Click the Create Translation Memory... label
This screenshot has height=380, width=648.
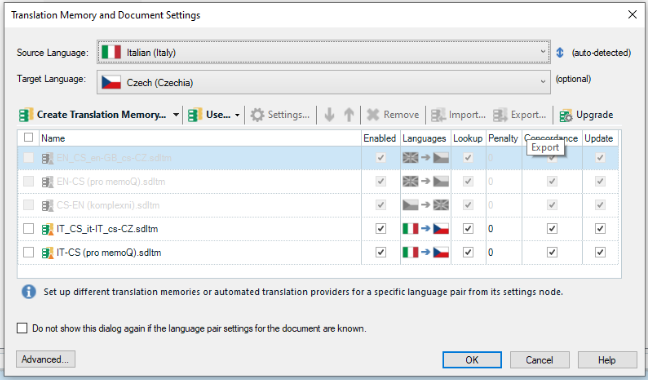click(x=102, y=114)
